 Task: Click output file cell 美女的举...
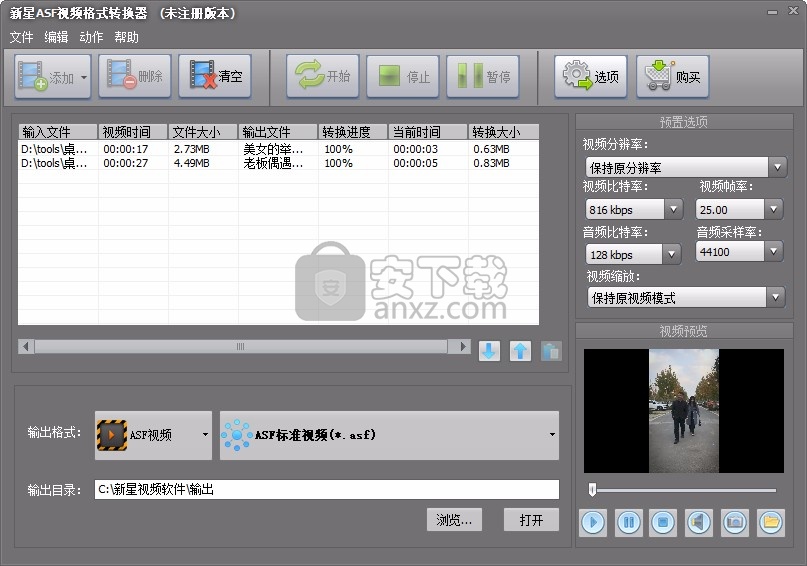pyautogui.click(x=273, y=149)
